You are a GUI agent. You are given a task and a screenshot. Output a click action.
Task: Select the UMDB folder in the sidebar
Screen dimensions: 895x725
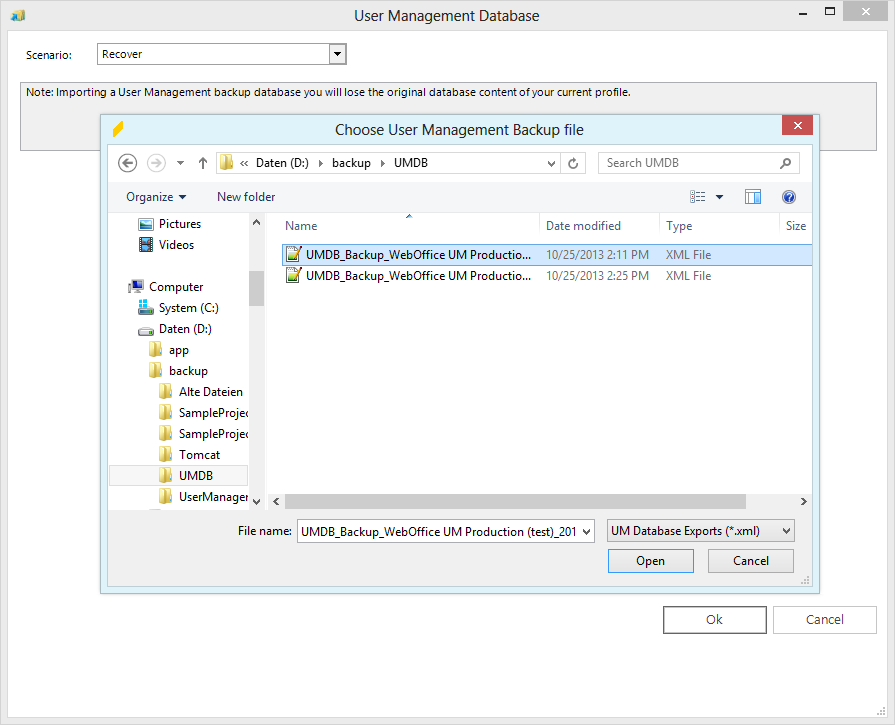196,475
